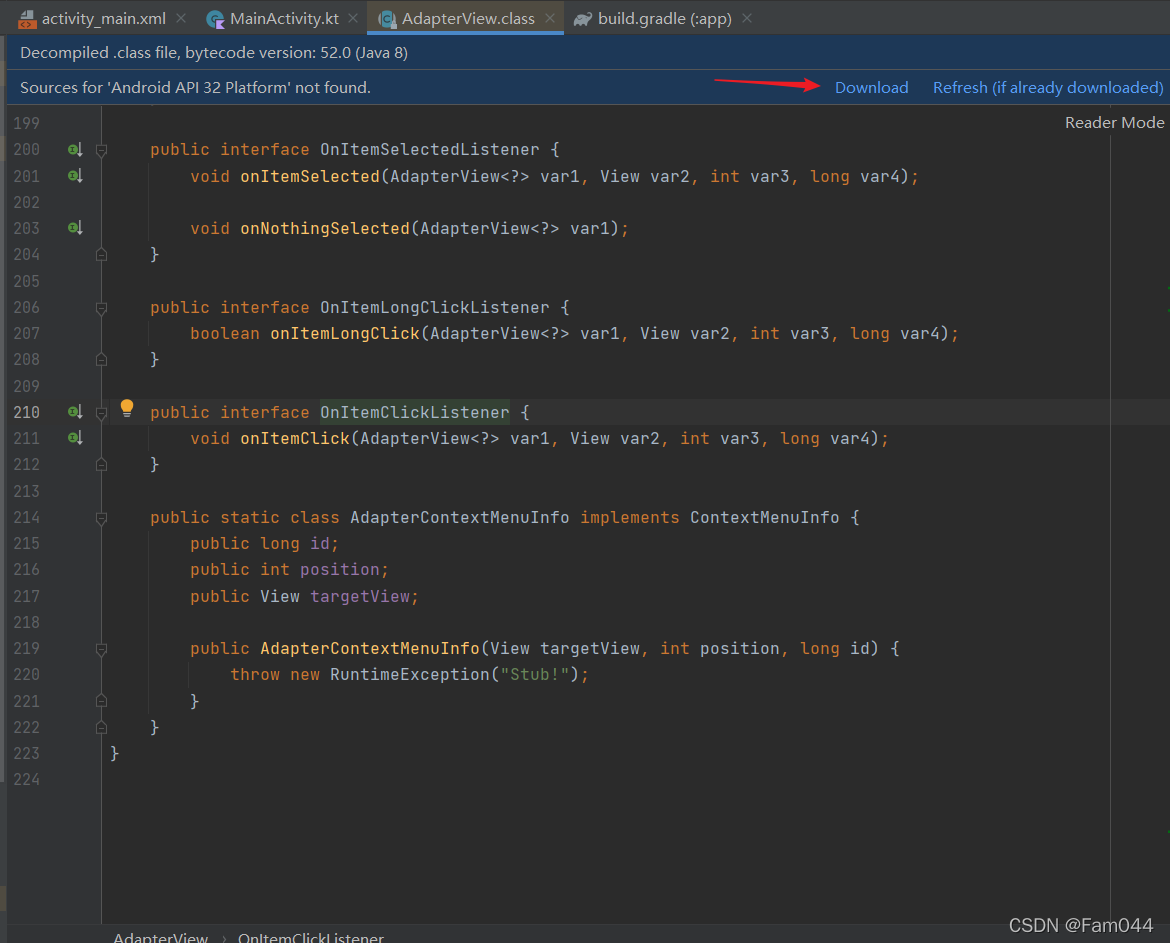Collapse fold end marker at line 208

101,360
